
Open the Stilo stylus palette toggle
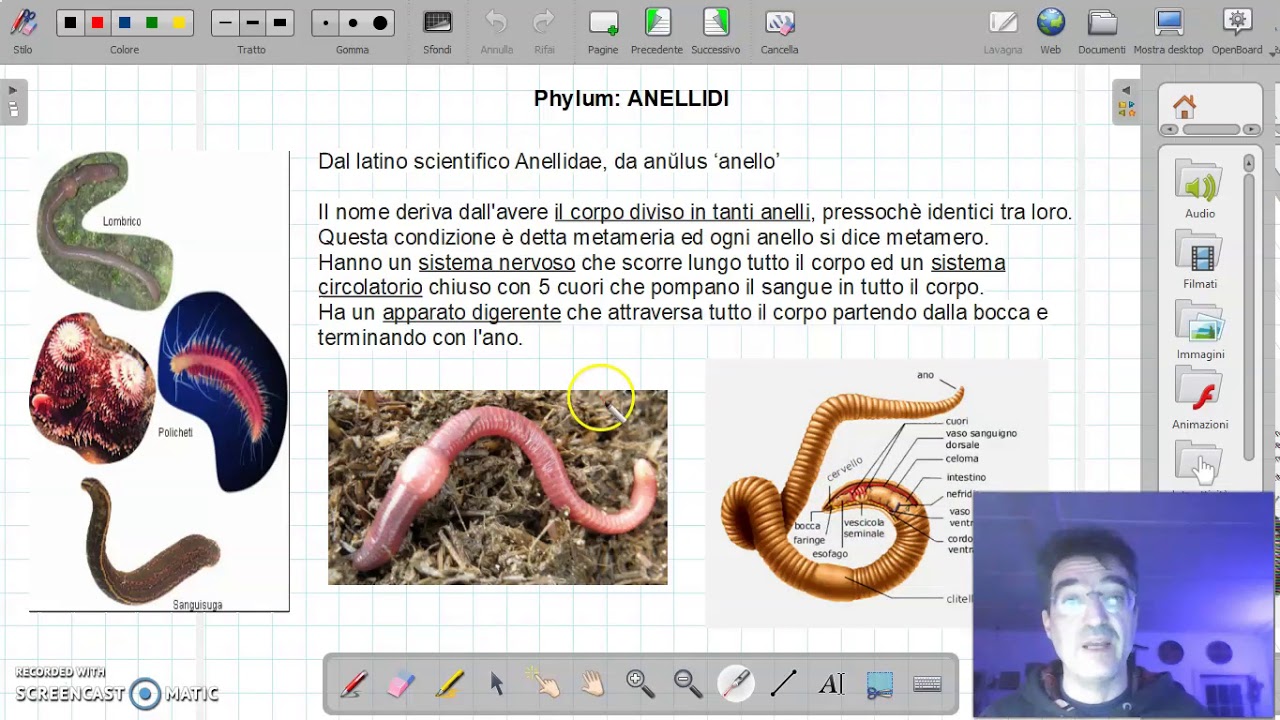[23, 31]
